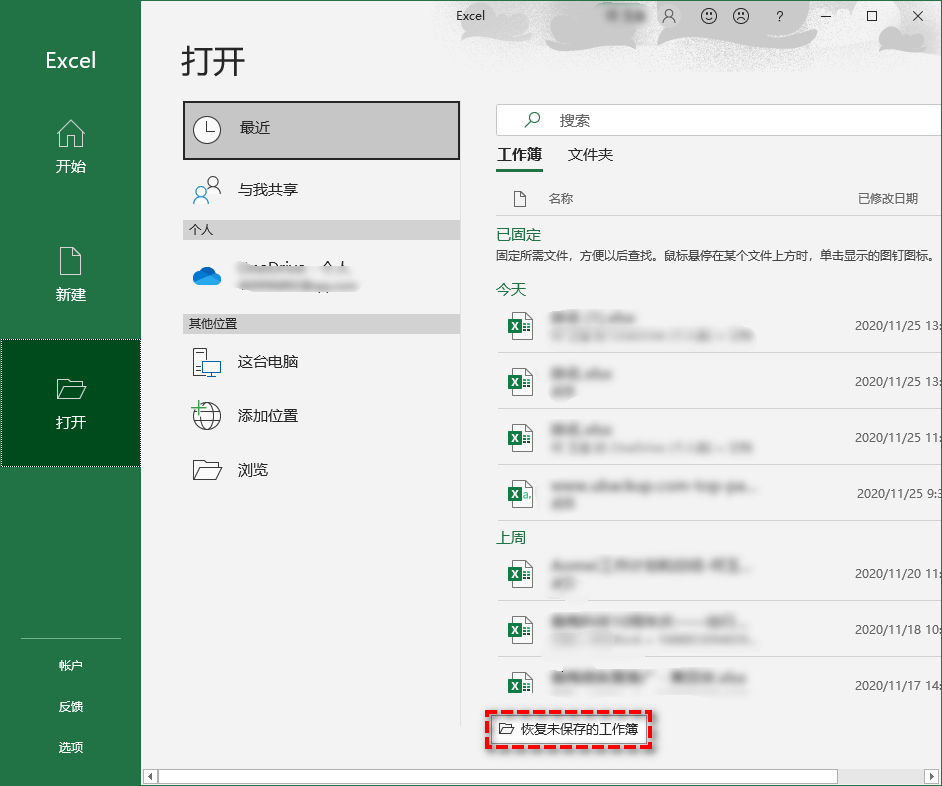942x786 pixels.
Task: Choose 添加位置 to add a place
Action: (321, 416)
